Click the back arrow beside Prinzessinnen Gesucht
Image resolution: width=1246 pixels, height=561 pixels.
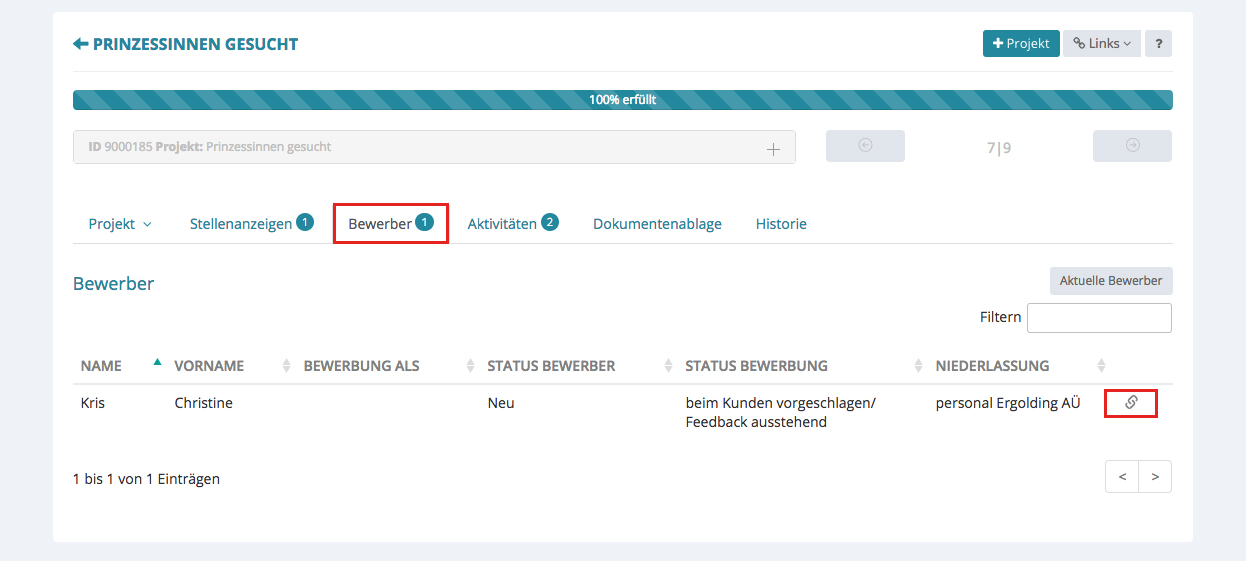click(80, 44)
